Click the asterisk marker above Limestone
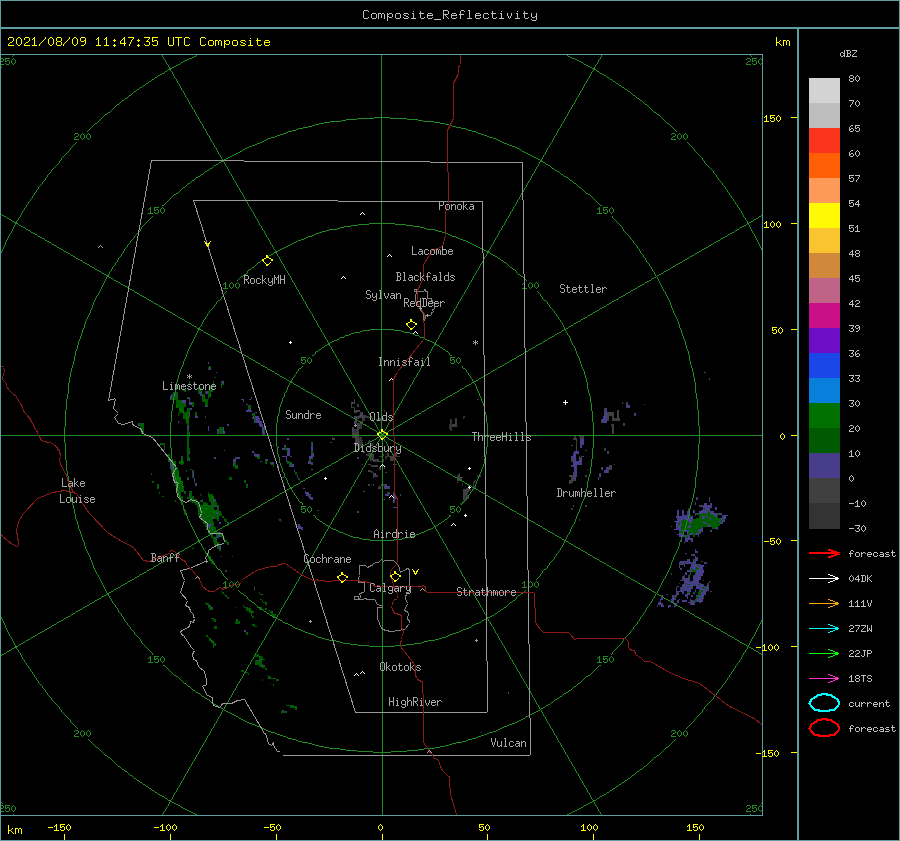The width and height of the screenshot is (900, 841). (x=189, y=377)
